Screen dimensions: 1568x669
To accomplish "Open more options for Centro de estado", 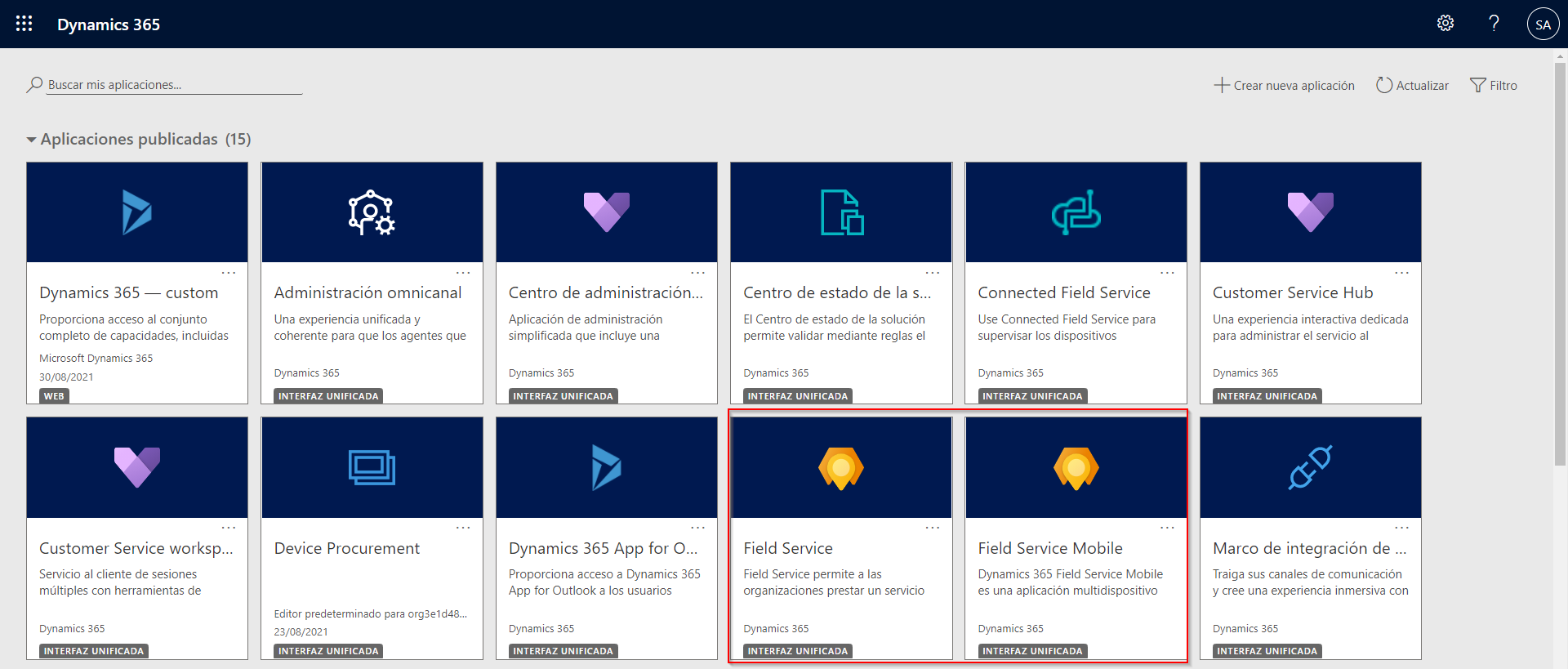I will tap(933, 273).
